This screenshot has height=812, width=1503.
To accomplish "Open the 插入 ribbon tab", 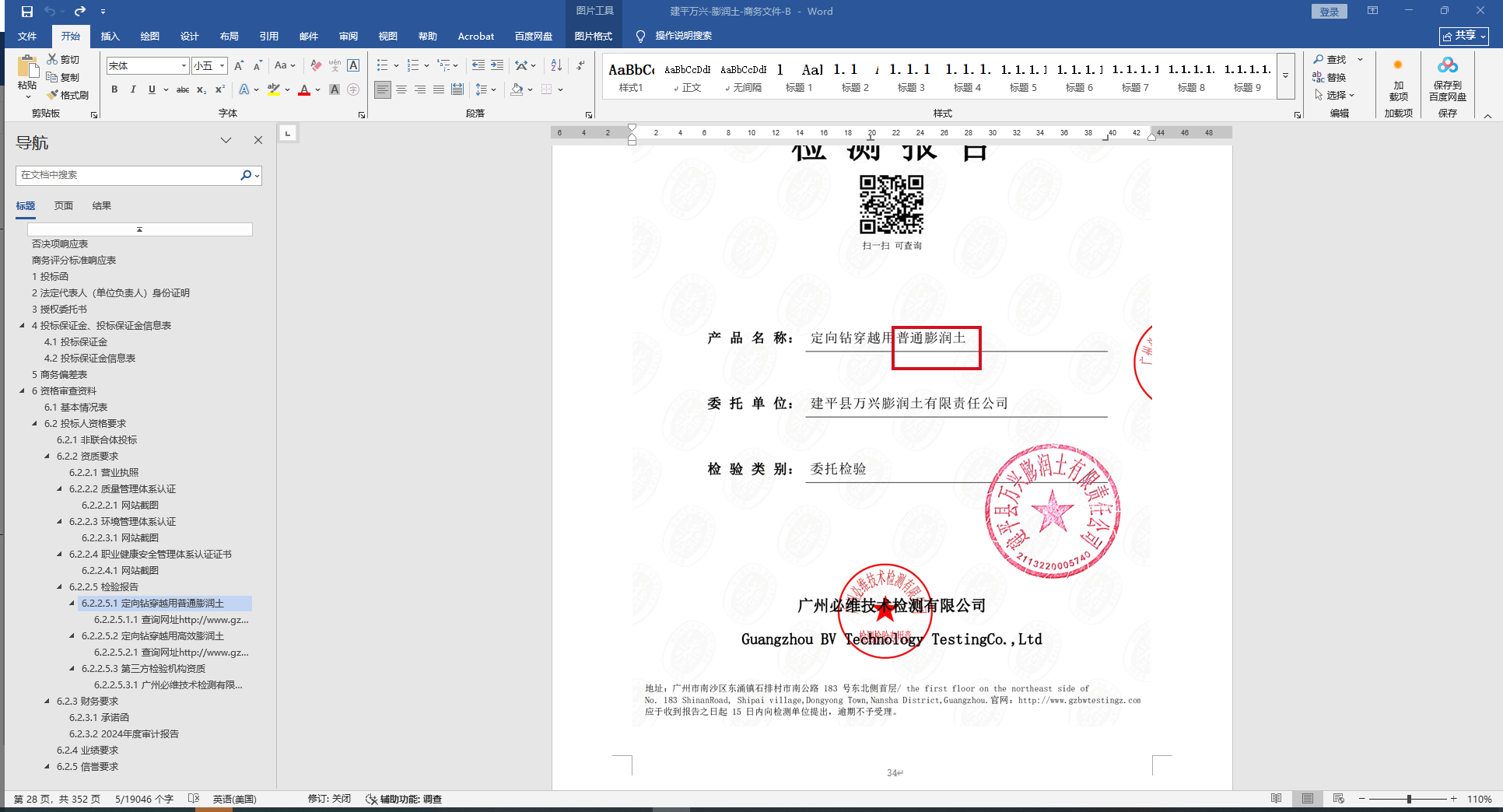I will 110,36.
